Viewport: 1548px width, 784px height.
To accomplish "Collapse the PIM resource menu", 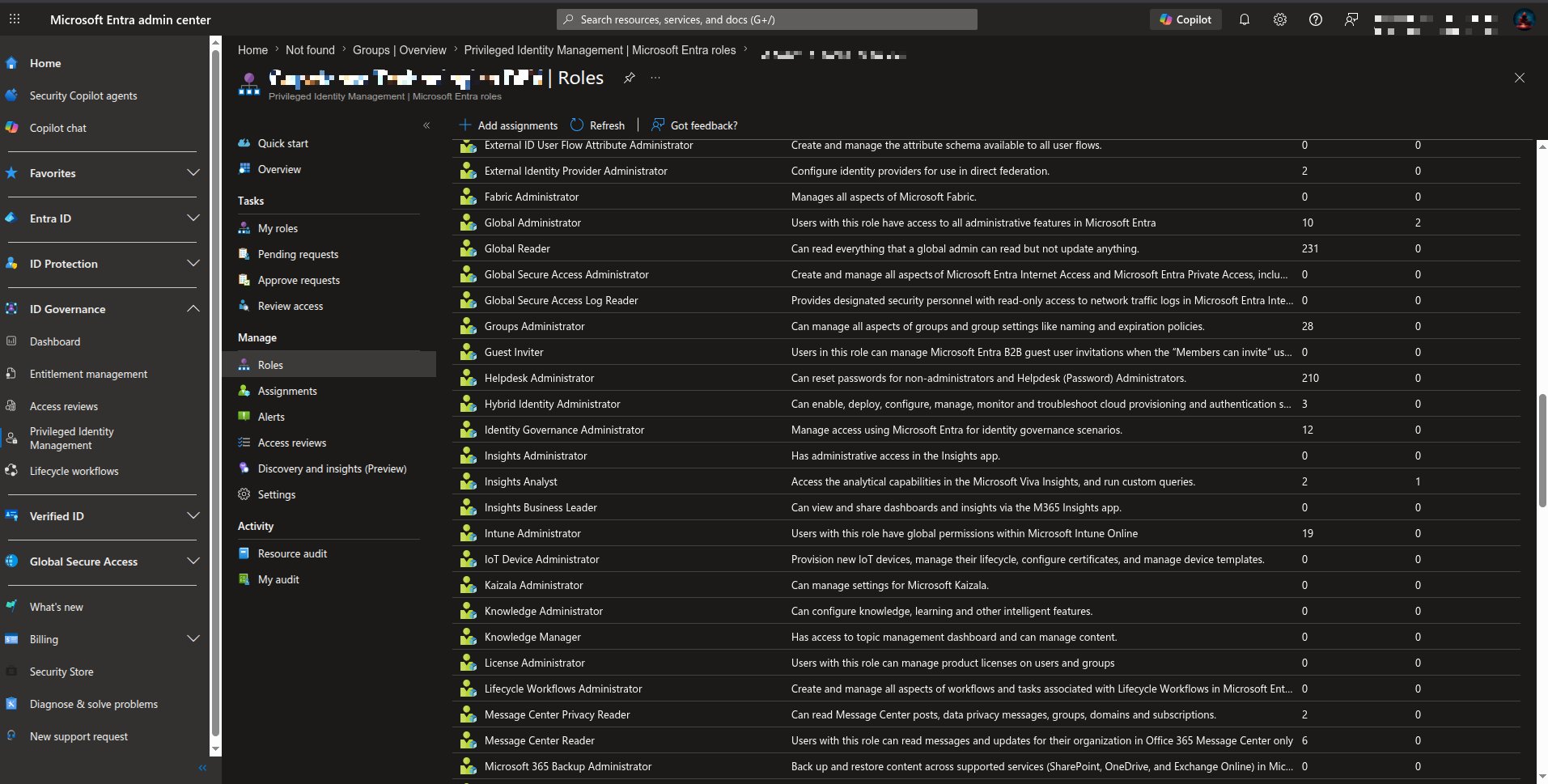I will [x=426, y=125].
